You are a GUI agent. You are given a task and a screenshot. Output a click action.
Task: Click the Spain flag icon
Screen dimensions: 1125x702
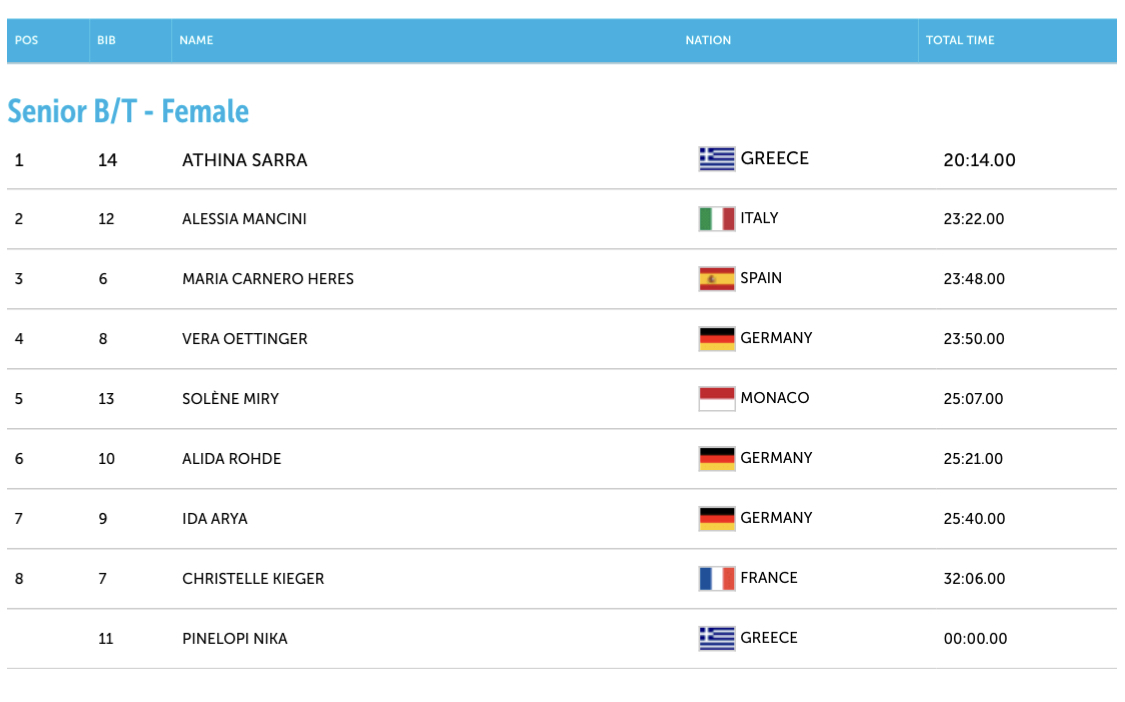[x=716, y=279]
